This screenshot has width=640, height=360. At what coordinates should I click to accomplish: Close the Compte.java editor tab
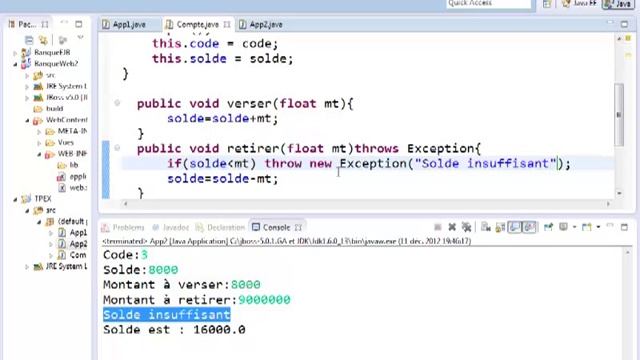227,24
